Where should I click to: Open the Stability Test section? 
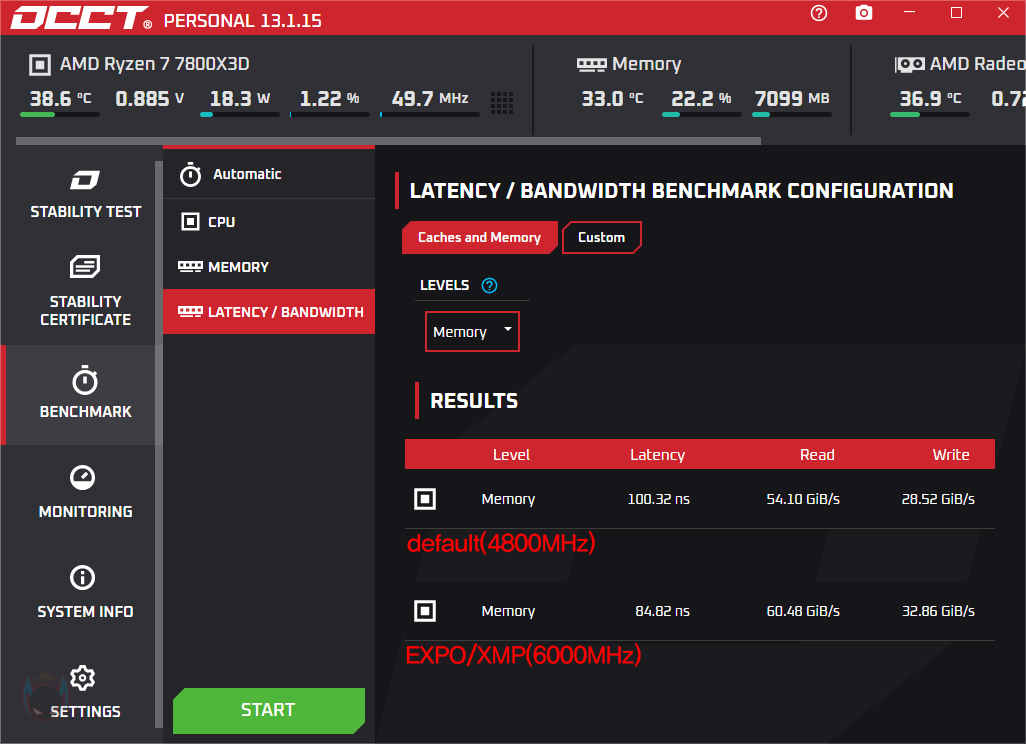click(x=85, y=194)
